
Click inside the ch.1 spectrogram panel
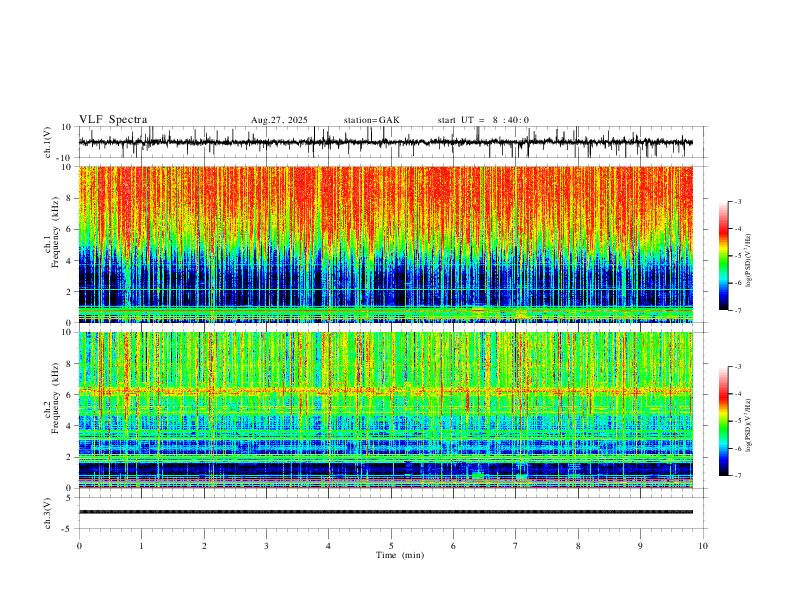pos(386,244)
